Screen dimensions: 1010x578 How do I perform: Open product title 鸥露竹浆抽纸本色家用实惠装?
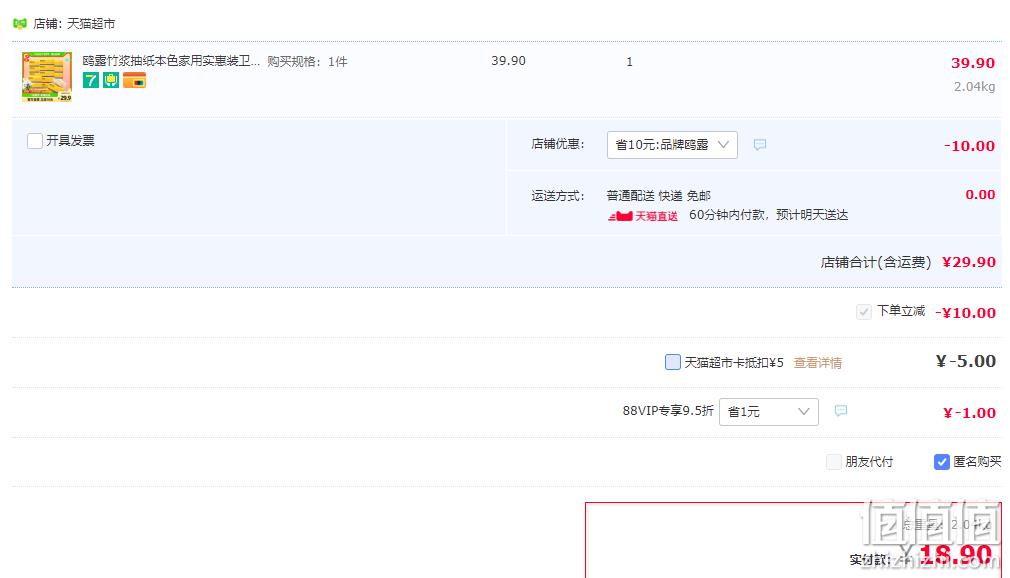[171, 61]
